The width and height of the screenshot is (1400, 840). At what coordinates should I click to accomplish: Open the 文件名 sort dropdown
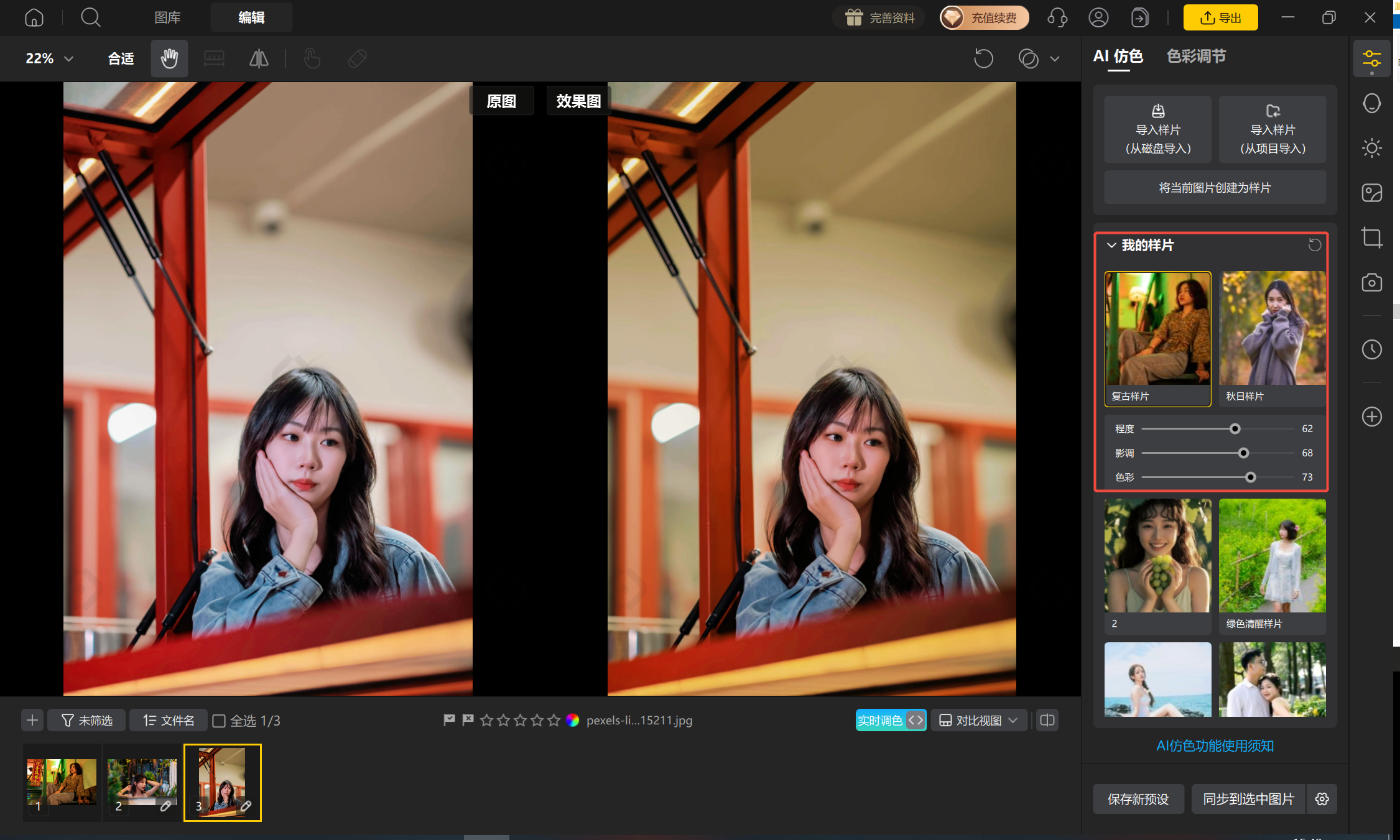168,720
